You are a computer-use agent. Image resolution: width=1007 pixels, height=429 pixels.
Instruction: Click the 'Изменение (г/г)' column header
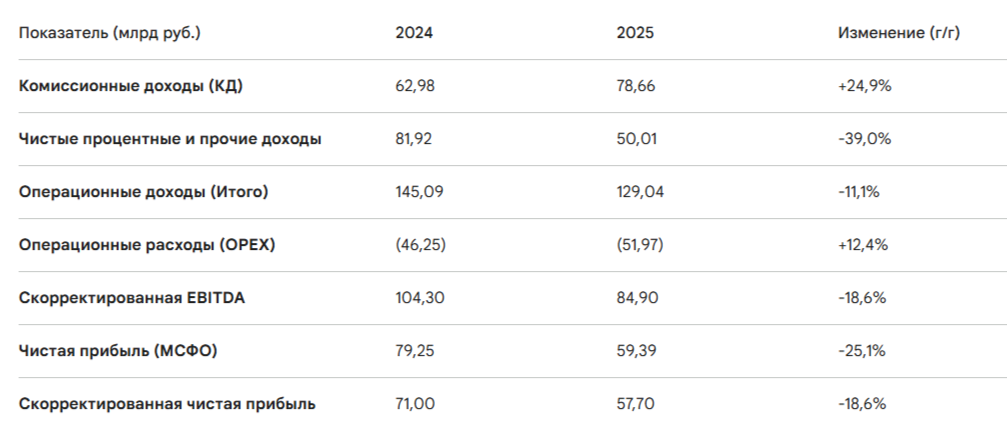(x=898, y=33)
